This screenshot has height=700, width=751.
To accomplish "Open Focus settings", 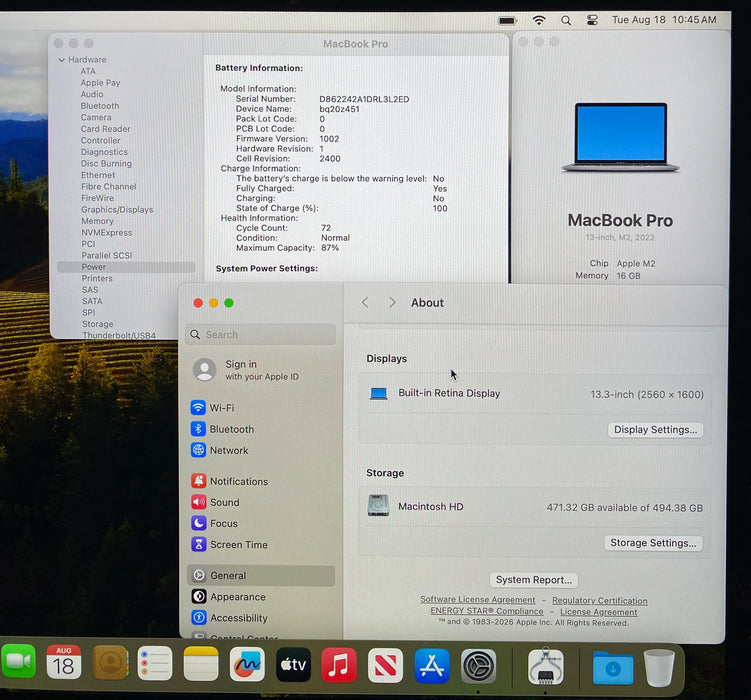I will 214,523.
